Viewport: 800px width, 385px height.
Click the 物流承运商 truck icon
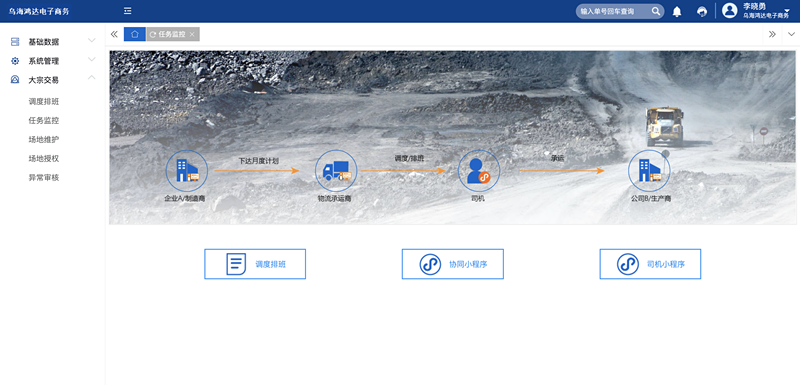(x=336, y=171)
